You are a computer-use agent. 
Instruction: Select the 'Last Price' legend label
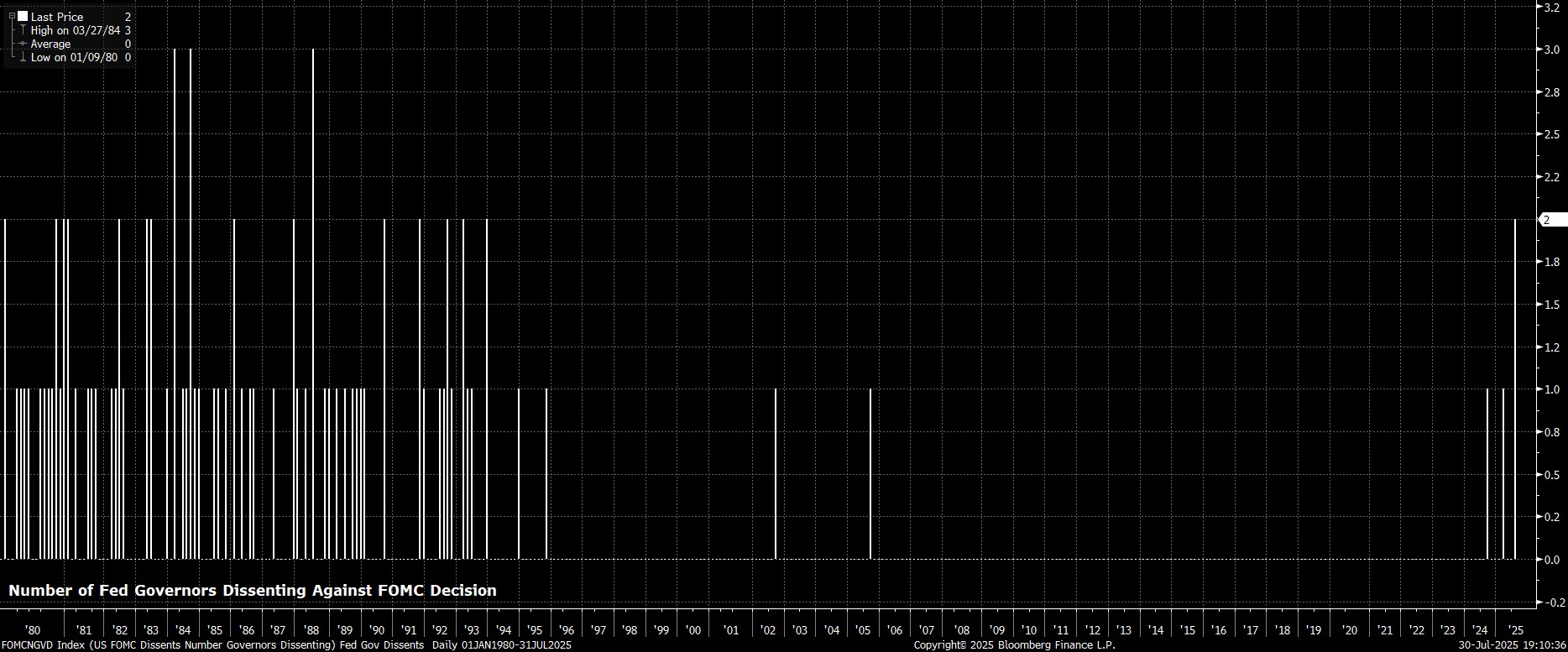pyautogui.click(x=57, y=17)
